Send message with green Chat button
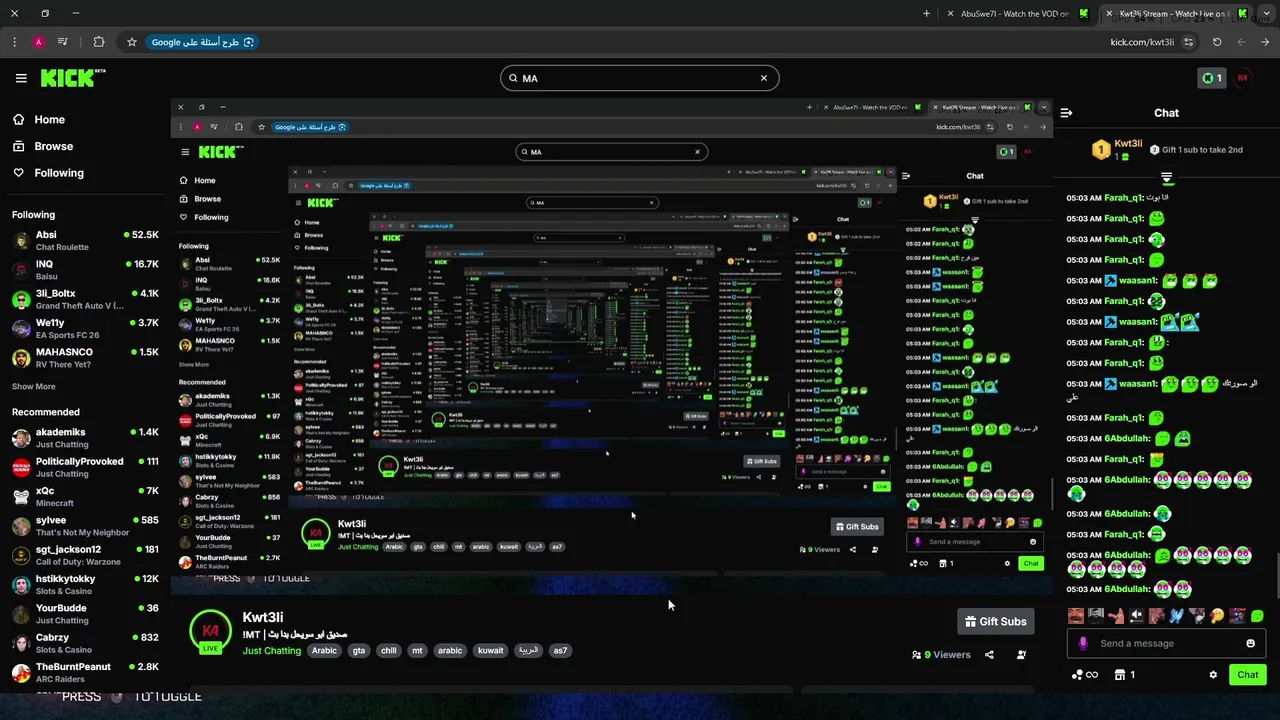This screenshot has width=1280, height=720. pos(1248,675)
